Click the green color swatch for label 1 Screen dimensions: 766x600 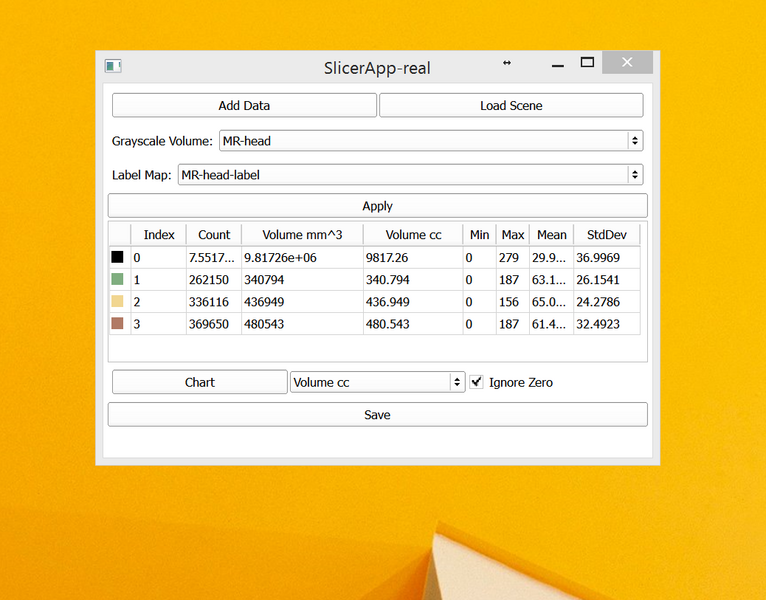[x=117, y=280]
